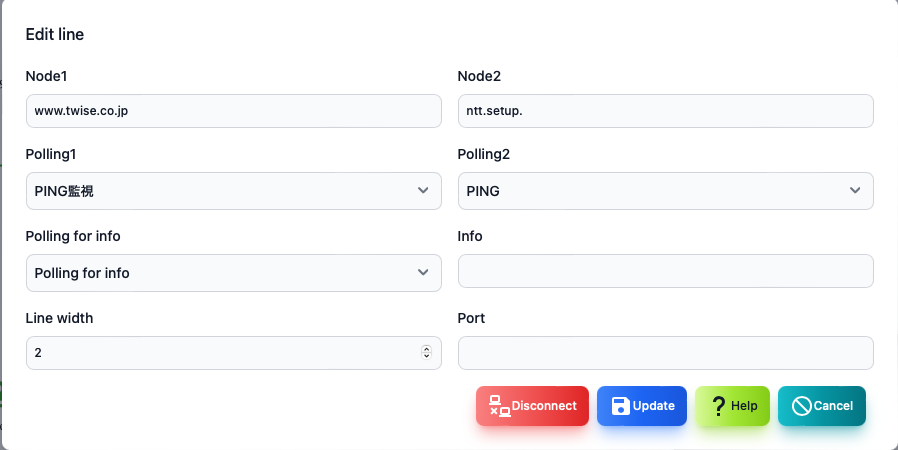
Task: Click the empty Info text field
Action: pos(665,271)
